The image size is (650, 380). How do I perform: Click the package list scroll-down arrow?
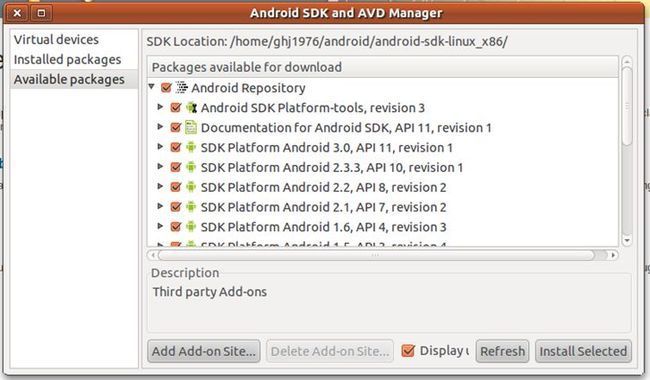627,240
